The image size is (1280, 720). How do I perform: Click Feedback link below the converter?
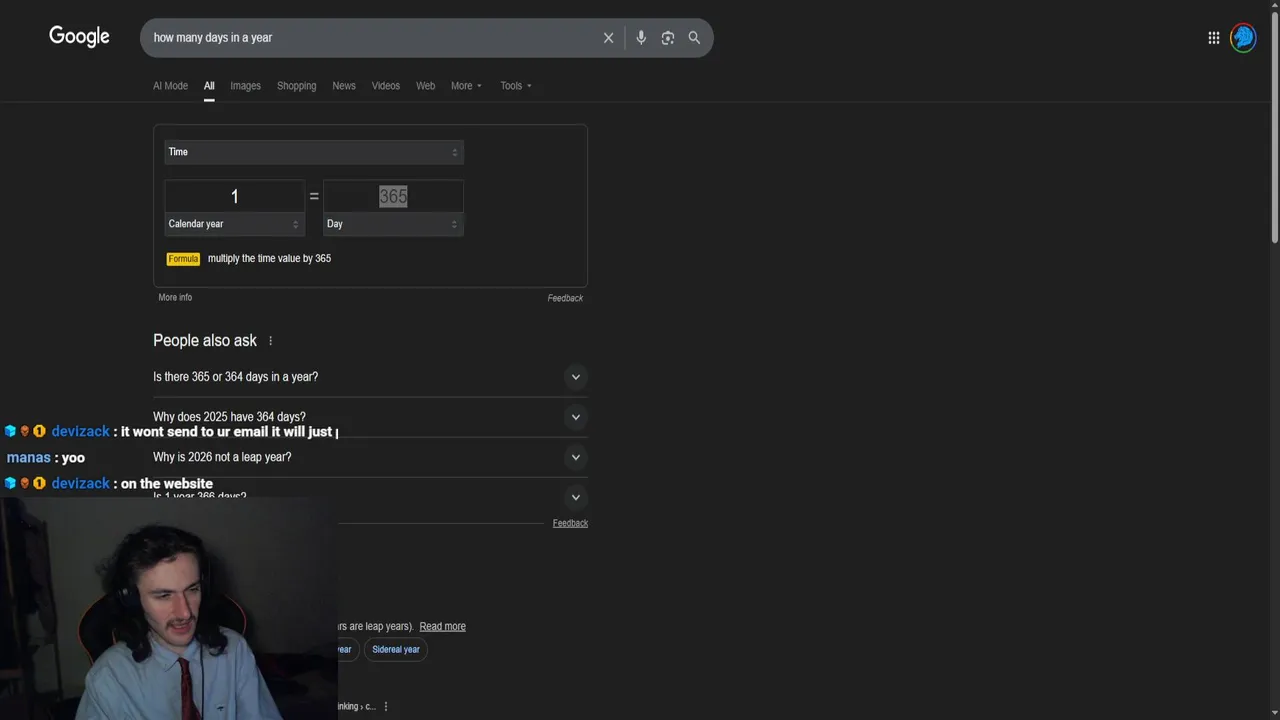point(565,298)
